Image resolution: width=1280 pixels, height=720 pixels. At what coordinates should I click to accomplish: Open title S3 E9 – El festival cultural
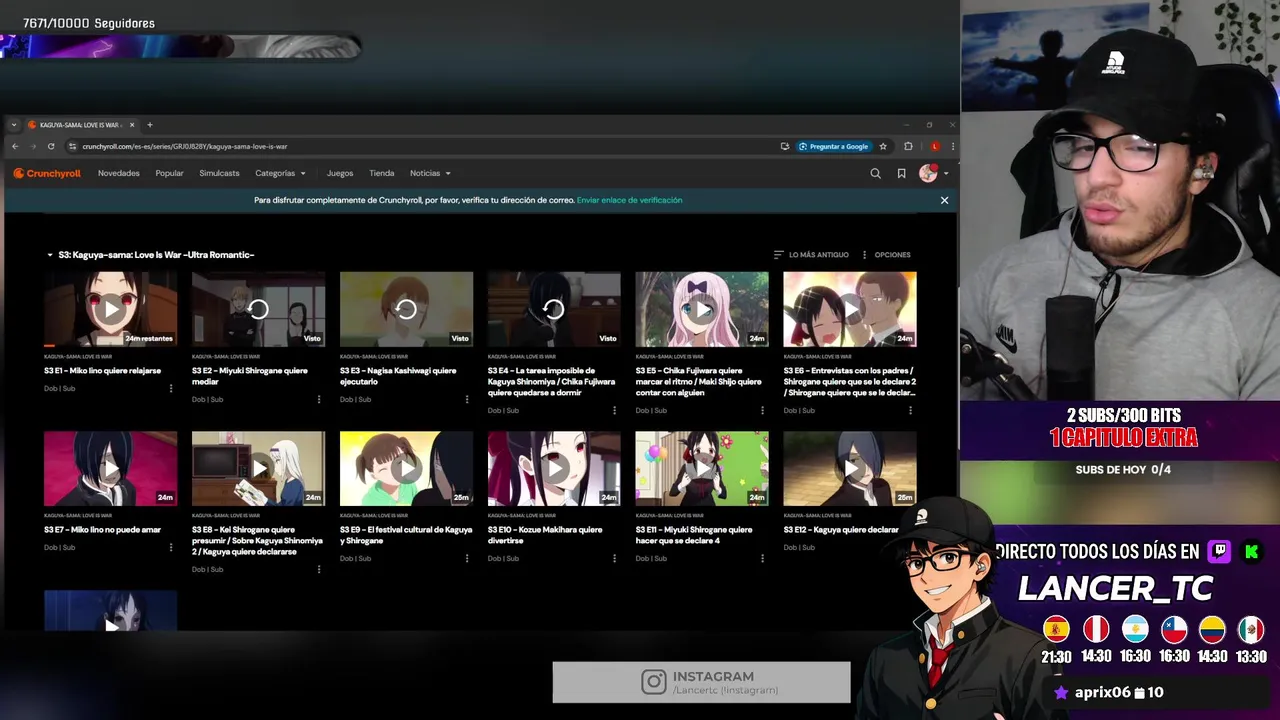point(406,535)
